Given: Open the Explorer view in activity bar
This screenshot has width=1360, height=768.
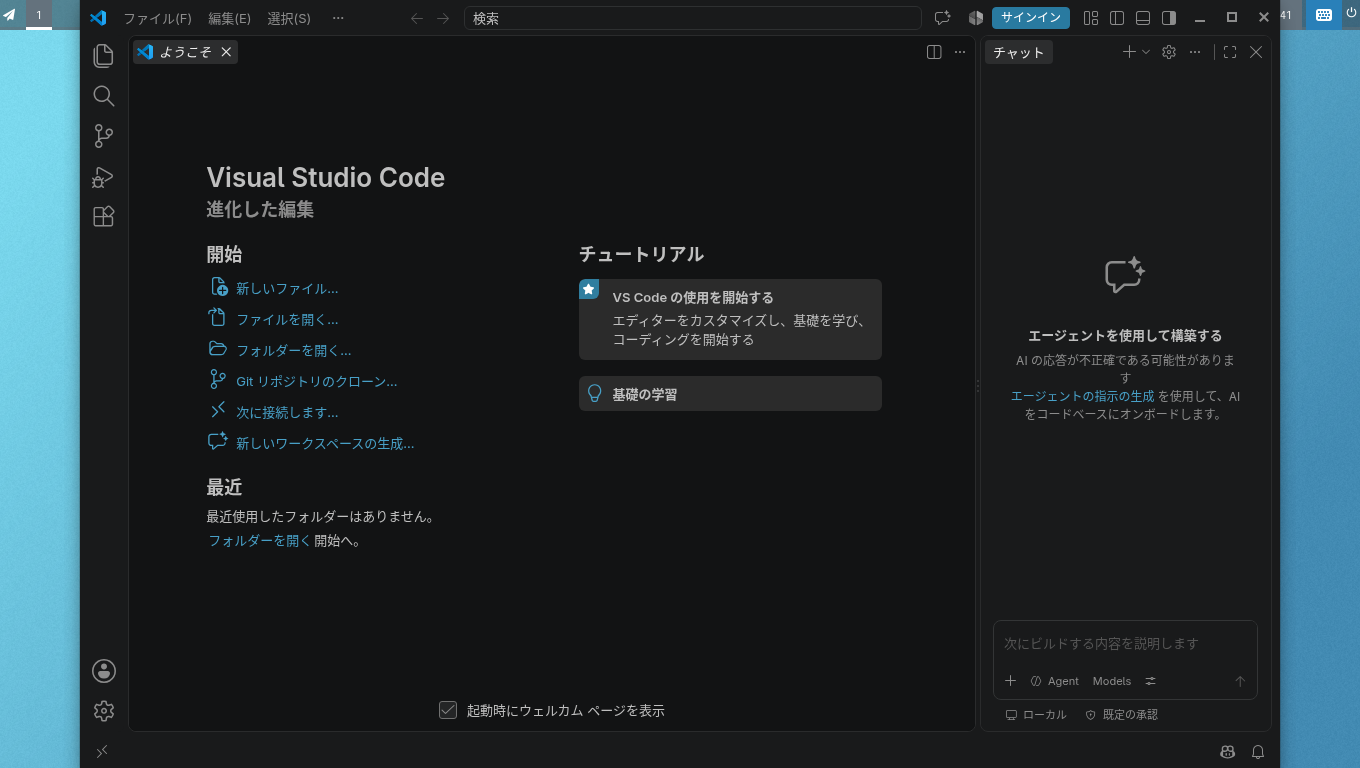Looking at the screenshot, I should tap(104, 56).
